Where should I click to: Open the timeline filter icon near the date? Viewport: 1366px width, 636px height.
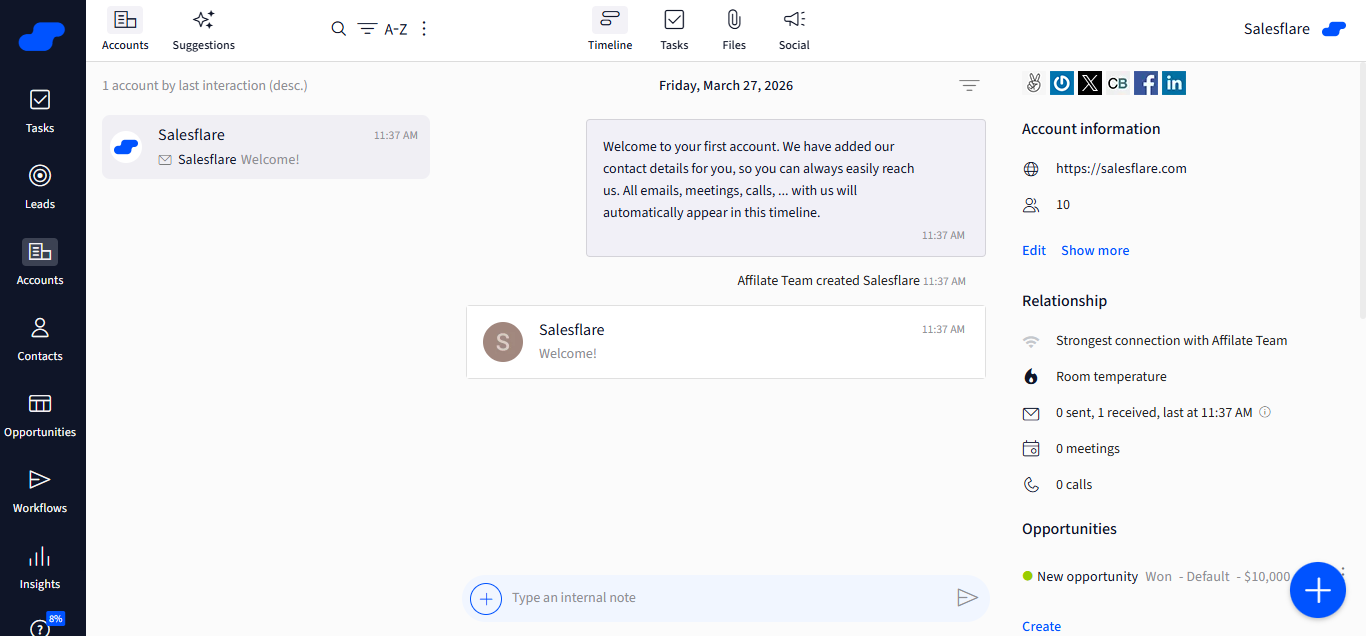[969, 86]
